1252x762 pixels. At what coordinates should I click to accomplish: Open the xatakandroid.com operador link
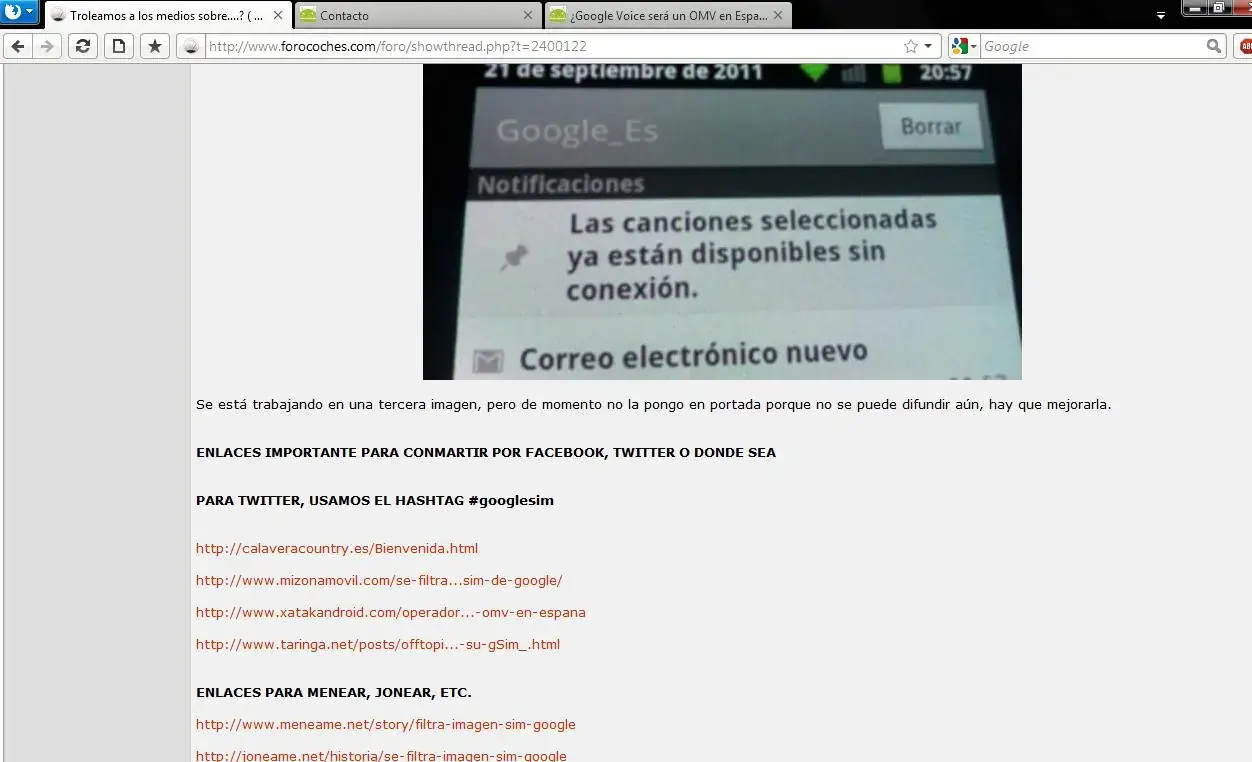pos(391,612)
